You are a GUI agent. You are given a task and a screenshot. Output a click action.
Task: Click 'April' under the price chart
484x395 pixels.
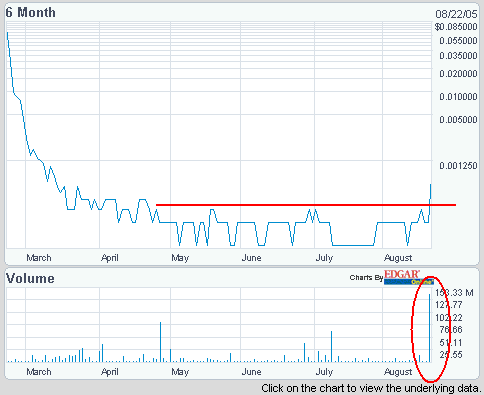110,258
